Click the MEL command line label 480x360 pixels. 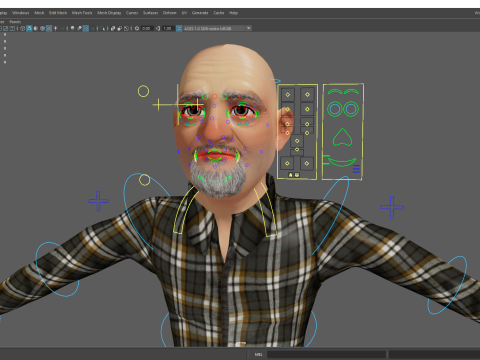pos(258,354)
